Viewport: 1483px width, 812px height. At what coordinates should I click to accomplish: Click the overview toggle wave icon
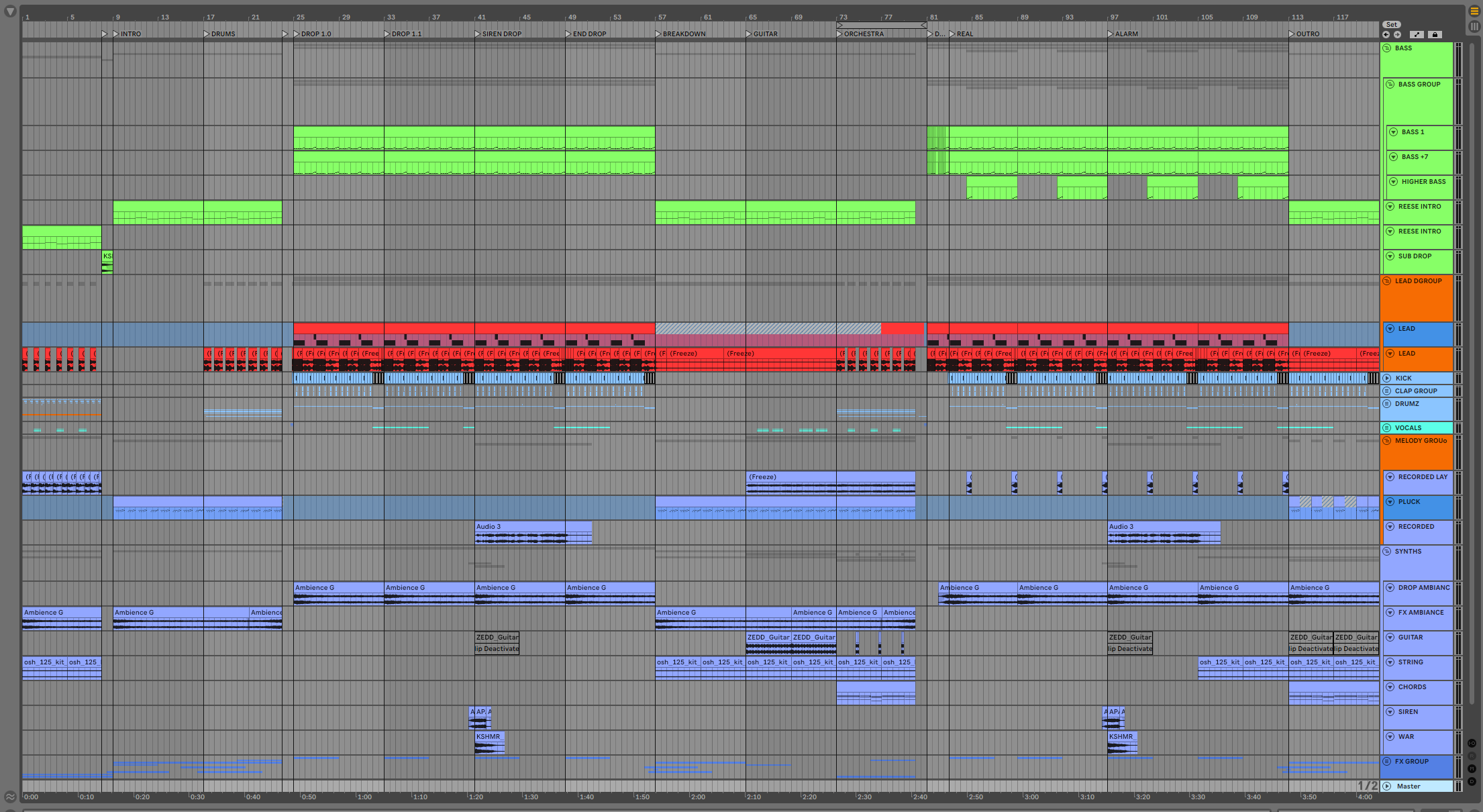point(10,797)
